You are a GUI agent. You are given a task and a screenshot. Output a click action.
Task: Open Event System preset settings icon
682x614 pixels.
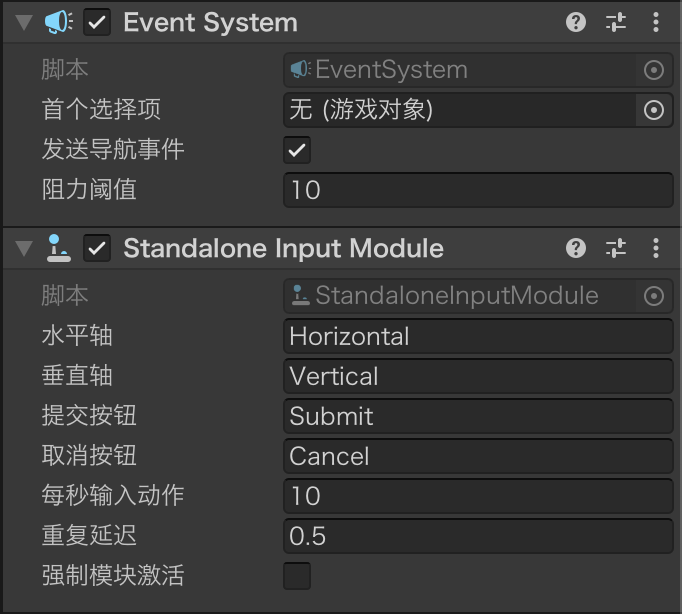click(x=616, y=22)
